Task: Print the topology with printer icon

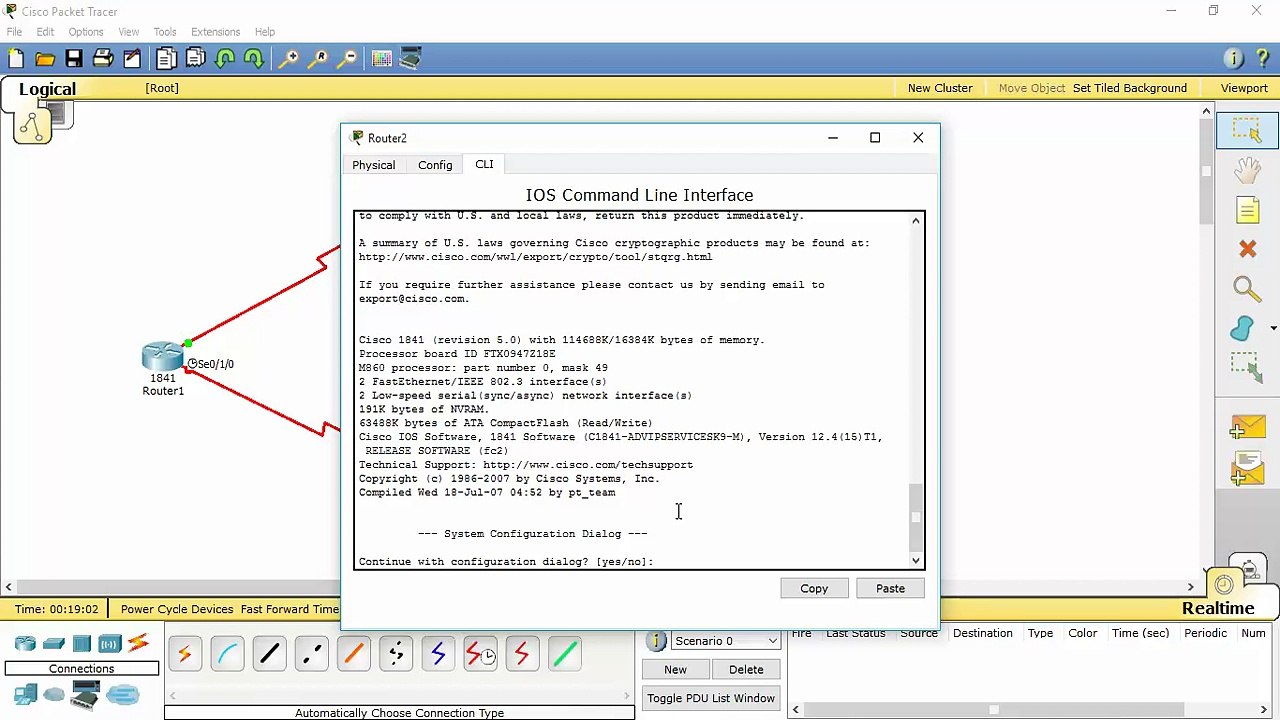Action: tap(103, 59)
